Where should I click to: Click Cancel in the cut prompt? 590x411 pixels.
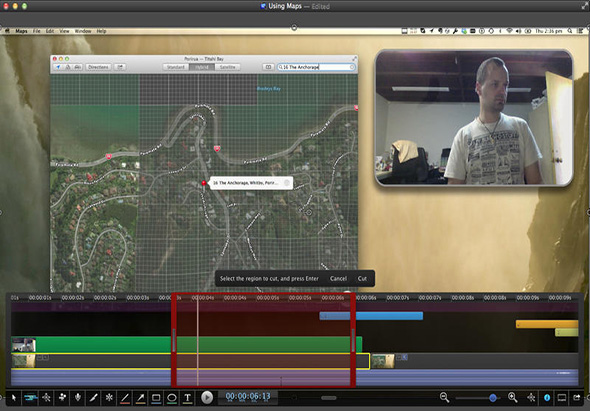[338, 279]
